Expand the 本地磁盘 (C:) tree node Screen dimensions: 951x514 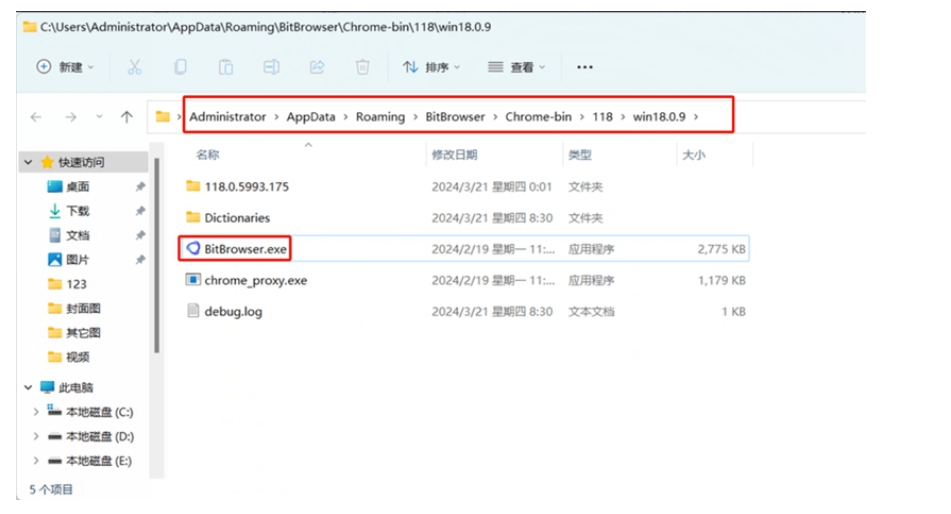click(x=36, y=412)
